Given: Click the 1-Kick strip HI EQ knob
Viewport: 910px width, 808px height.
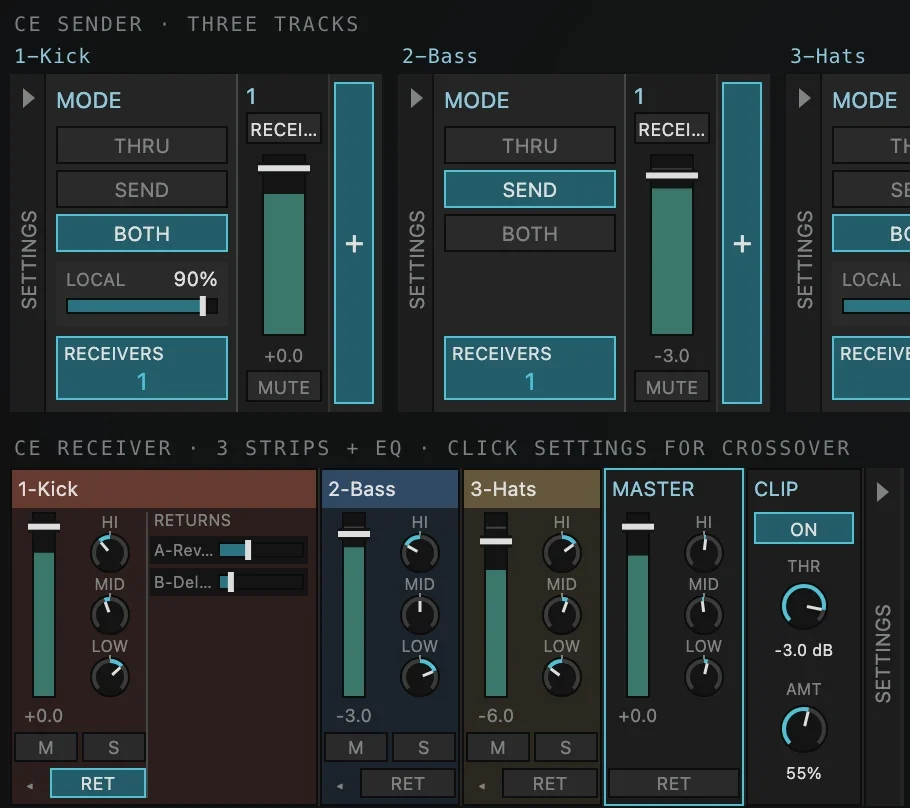Looking at the screenshot, I should click(x=110, y=552).
